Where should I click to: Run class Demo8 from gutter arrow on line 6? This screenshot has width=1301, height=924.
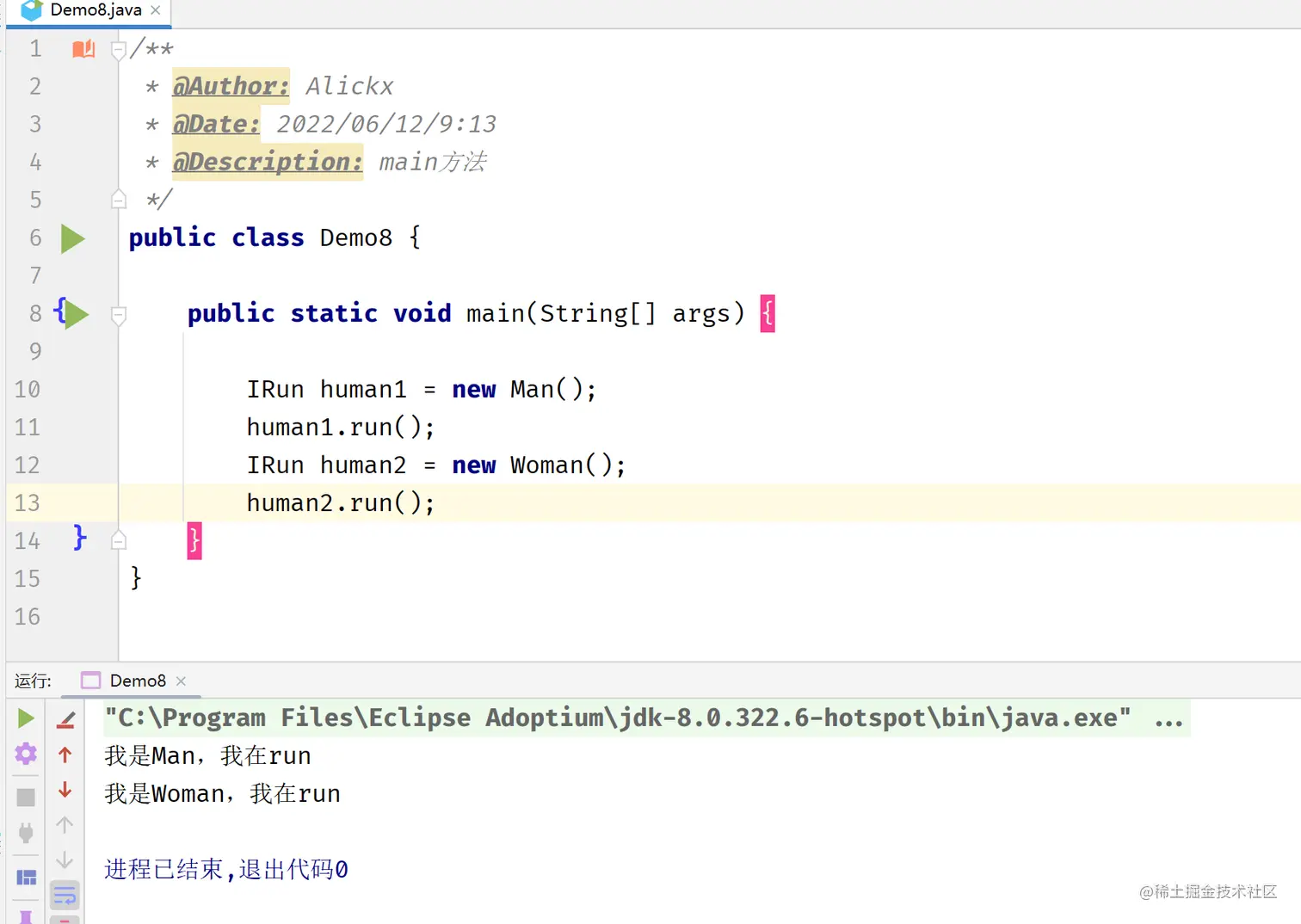point(73,238)
